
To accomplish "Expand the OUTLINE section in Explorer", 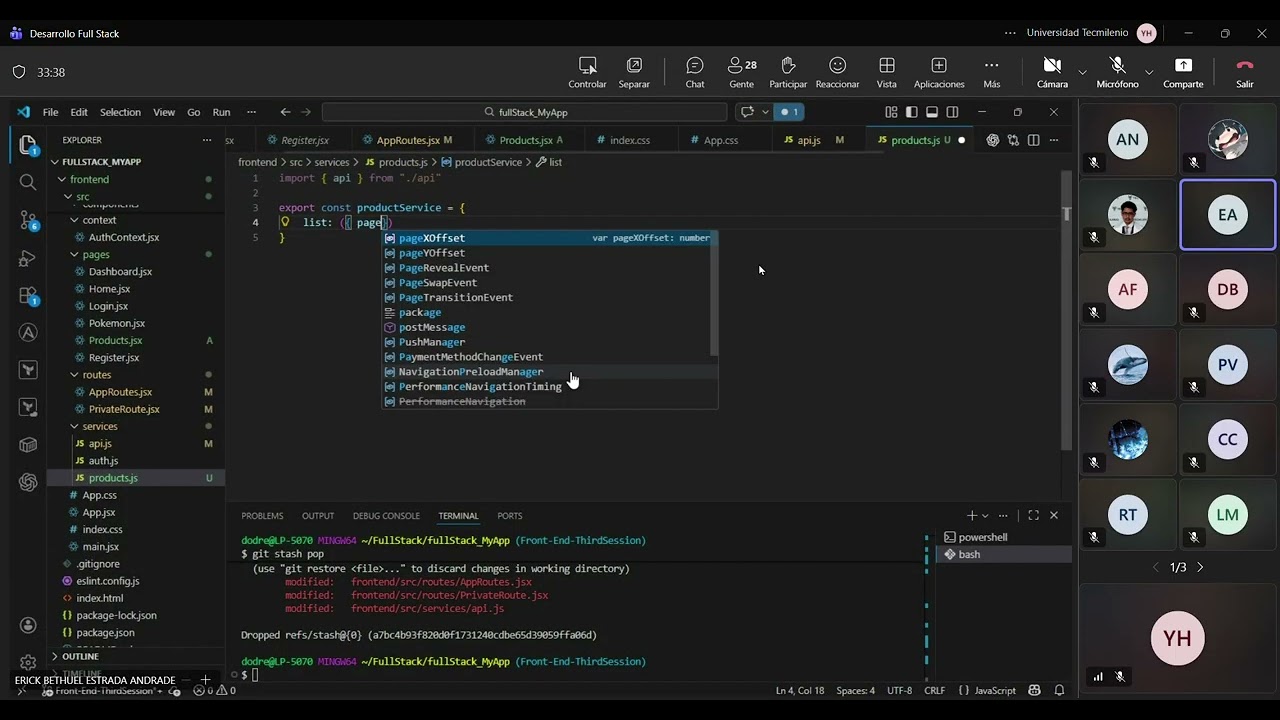I will point(80,656).
